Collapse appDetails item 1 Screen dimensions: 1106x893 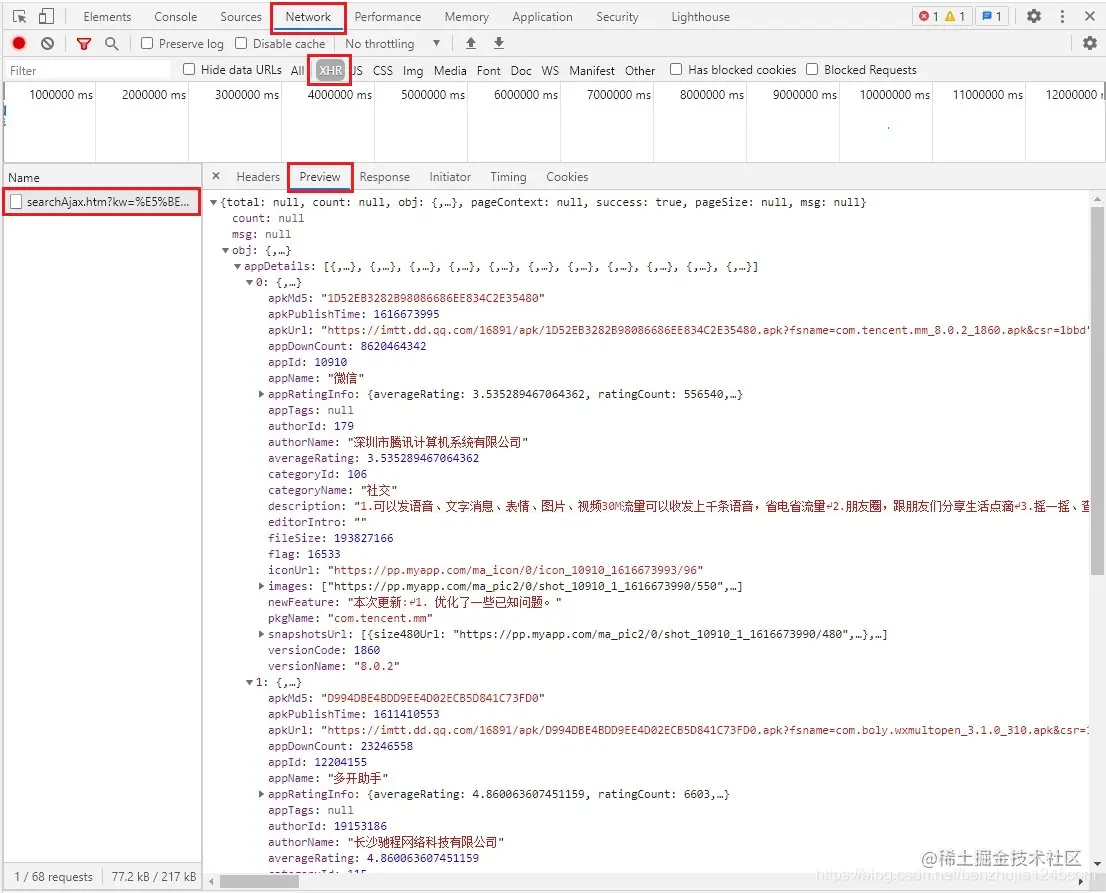click(250, 682)
